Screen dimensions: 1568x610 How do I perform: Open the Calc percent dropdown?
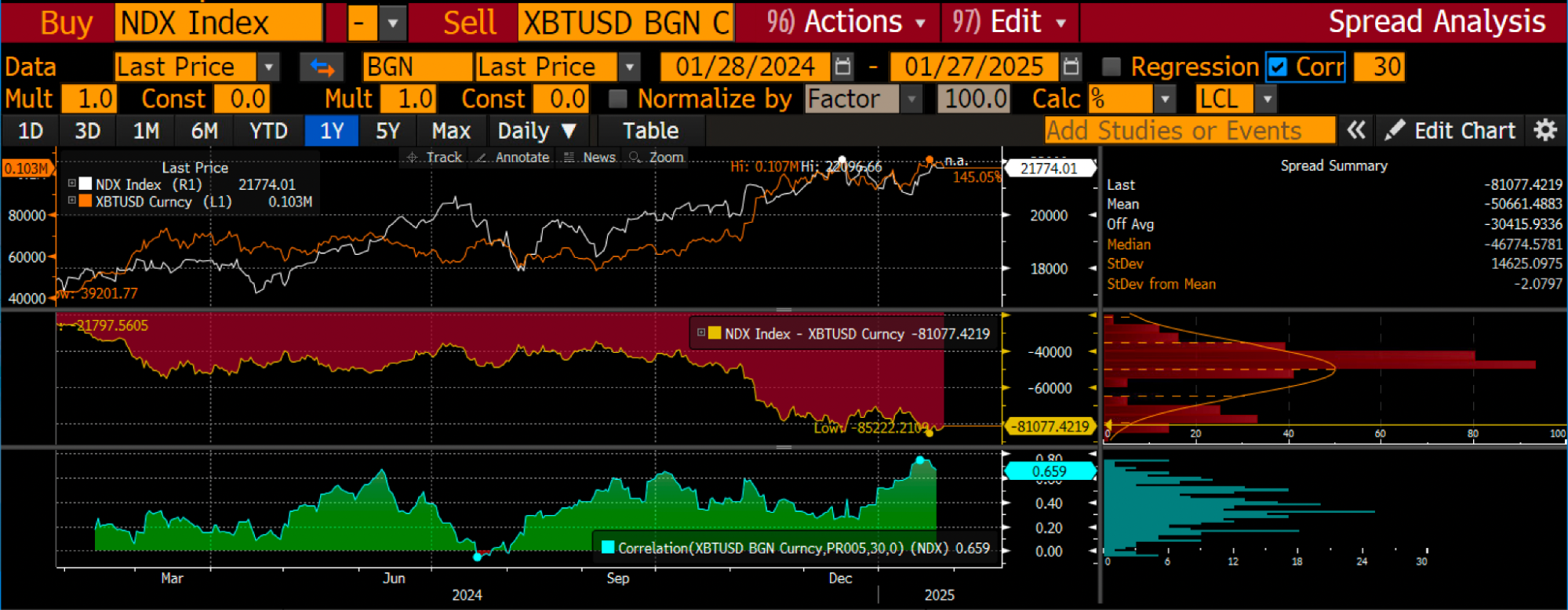pyautogui.click(x=1165, y=100)
